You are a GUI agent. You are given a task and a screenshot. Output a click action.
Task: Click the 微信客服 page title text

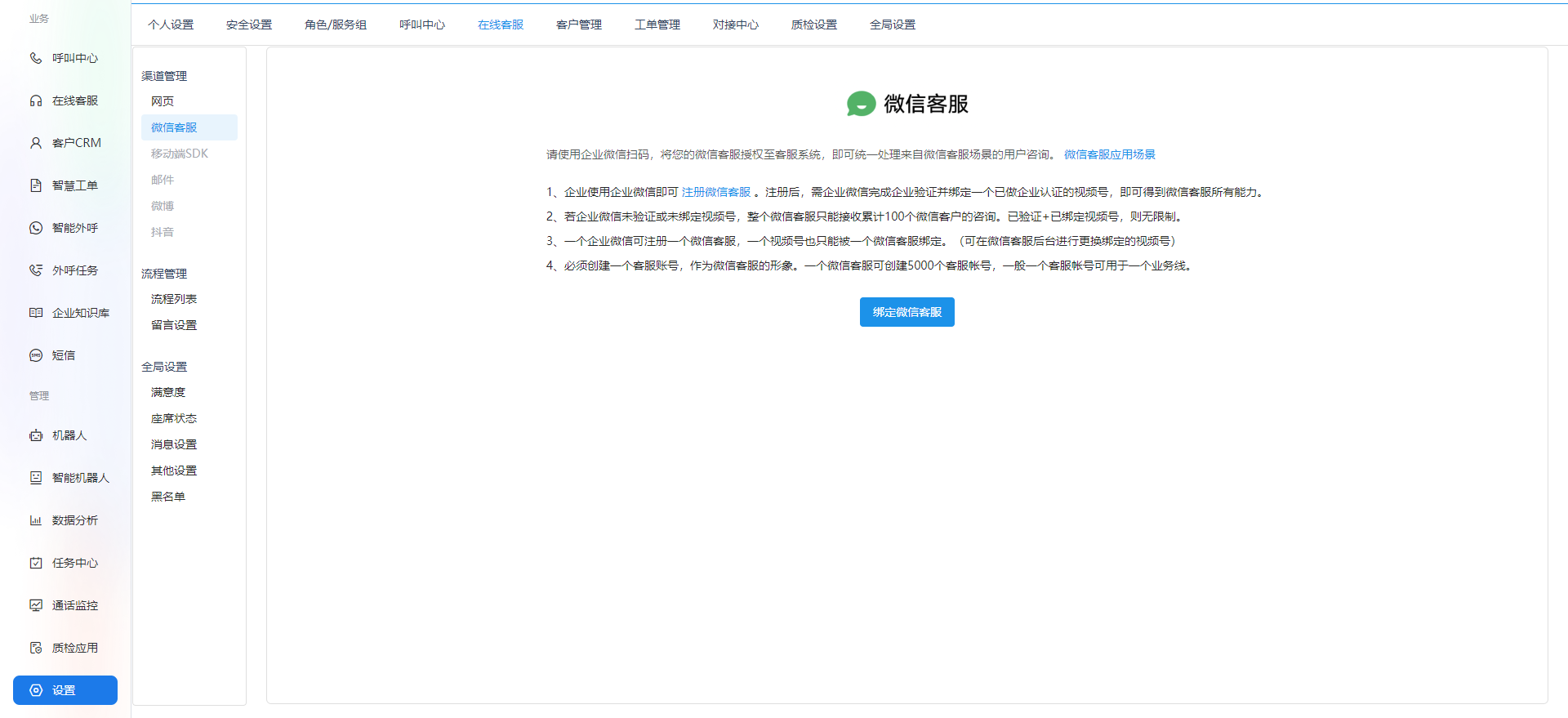[x=926, y=104]
